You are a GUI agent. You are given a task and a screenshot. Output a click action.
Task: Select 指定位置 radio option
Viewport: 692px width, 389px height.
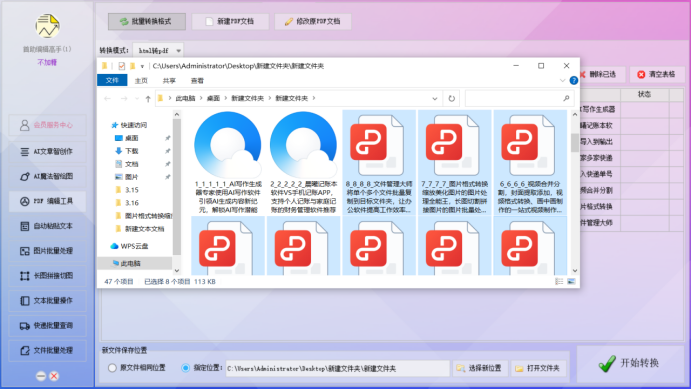185,368
